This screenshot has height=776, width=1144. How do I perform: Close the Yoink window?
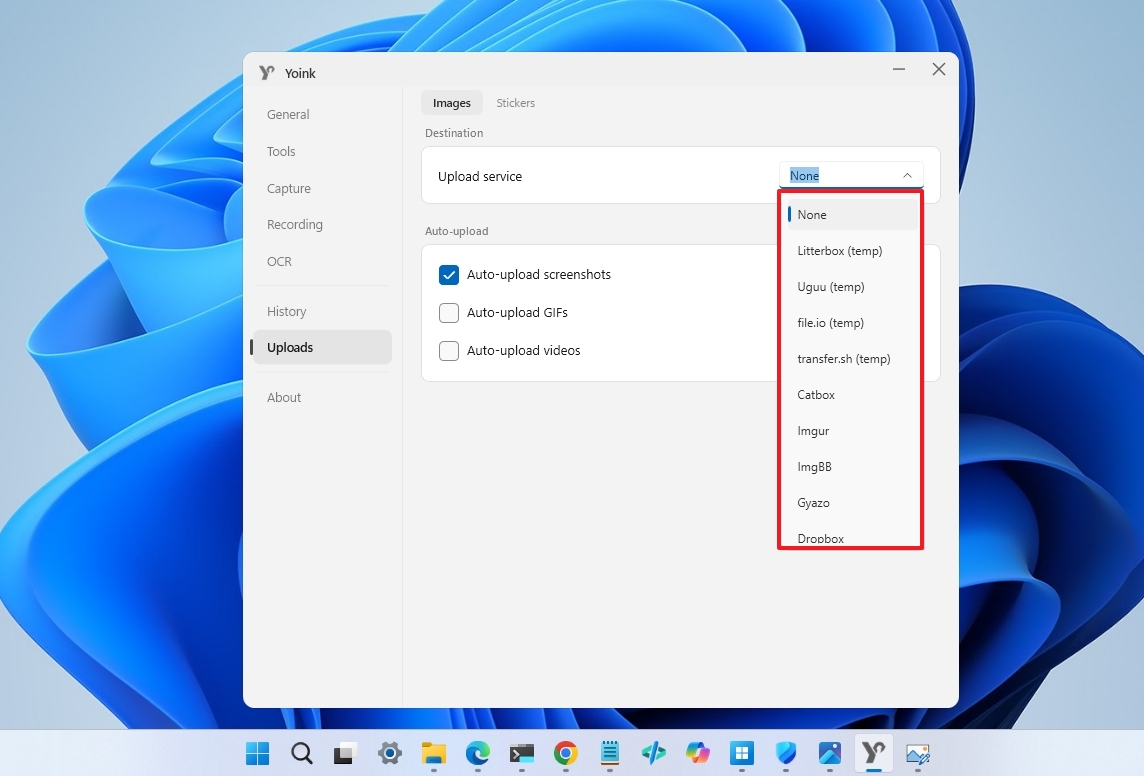(939, 69)
